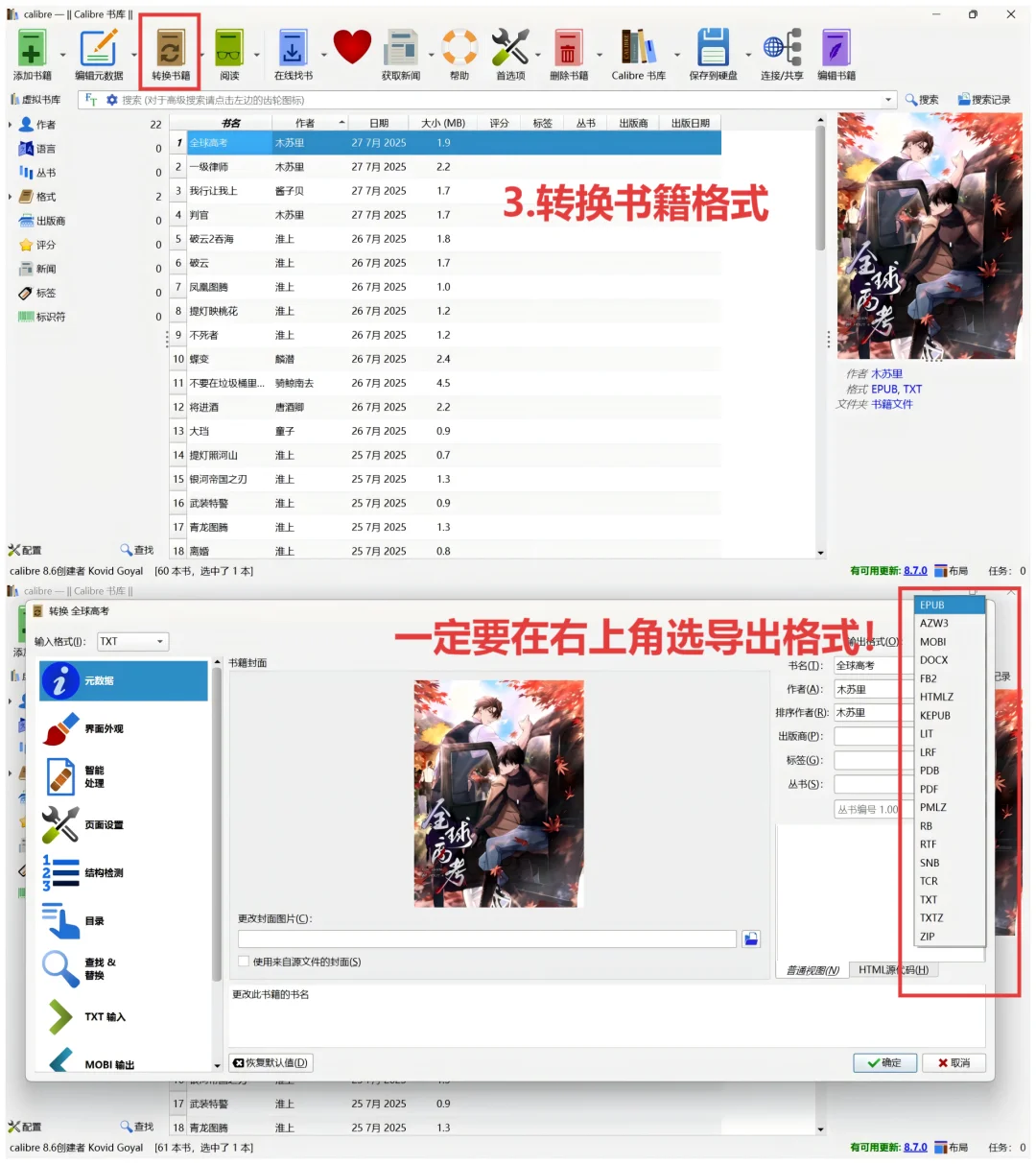
Task: Sort by 日期 (Date) column header
Action: pos(379,123)
